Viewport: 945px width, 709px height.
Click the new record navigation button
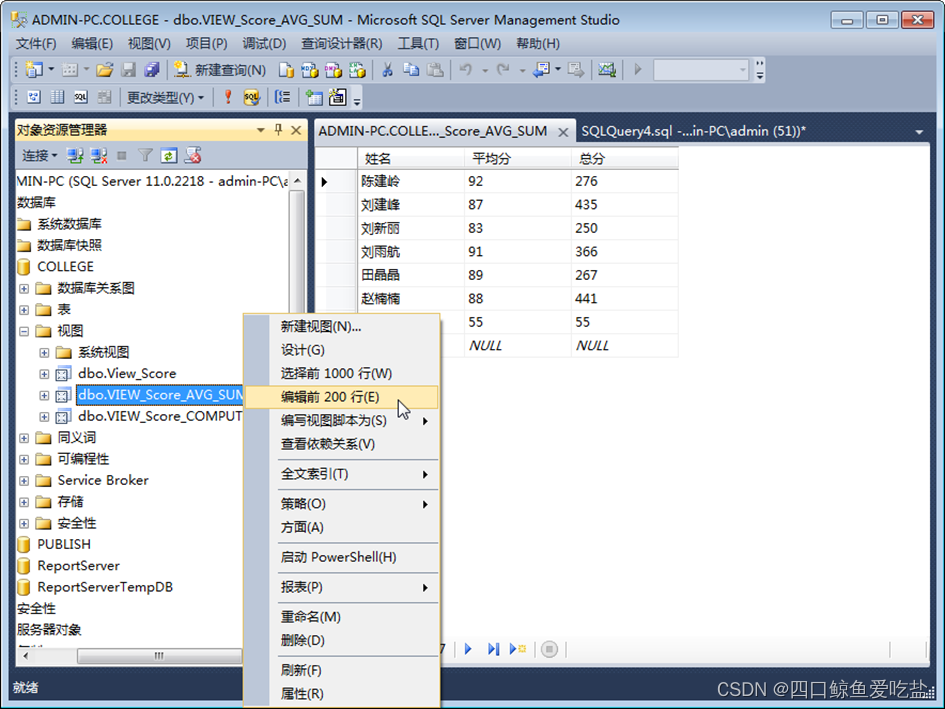(x=518, y=649)
